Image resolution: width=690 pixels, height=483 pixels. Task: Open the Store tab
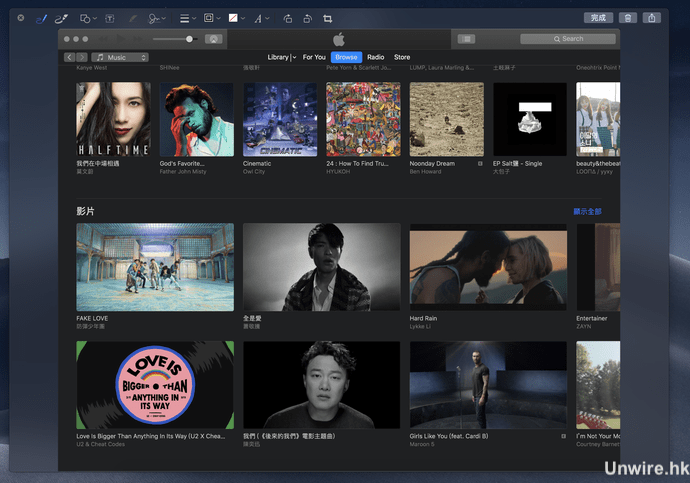(402, 57)
